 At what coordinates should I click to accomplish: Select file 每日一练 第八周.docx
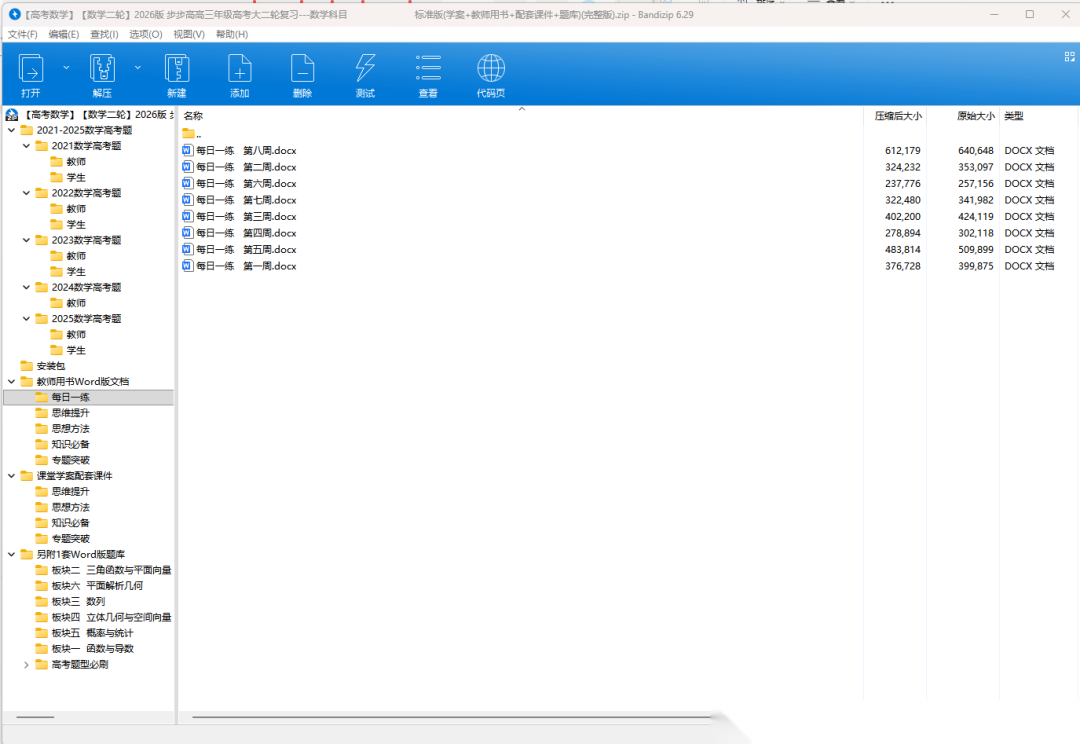click(245, 151)
